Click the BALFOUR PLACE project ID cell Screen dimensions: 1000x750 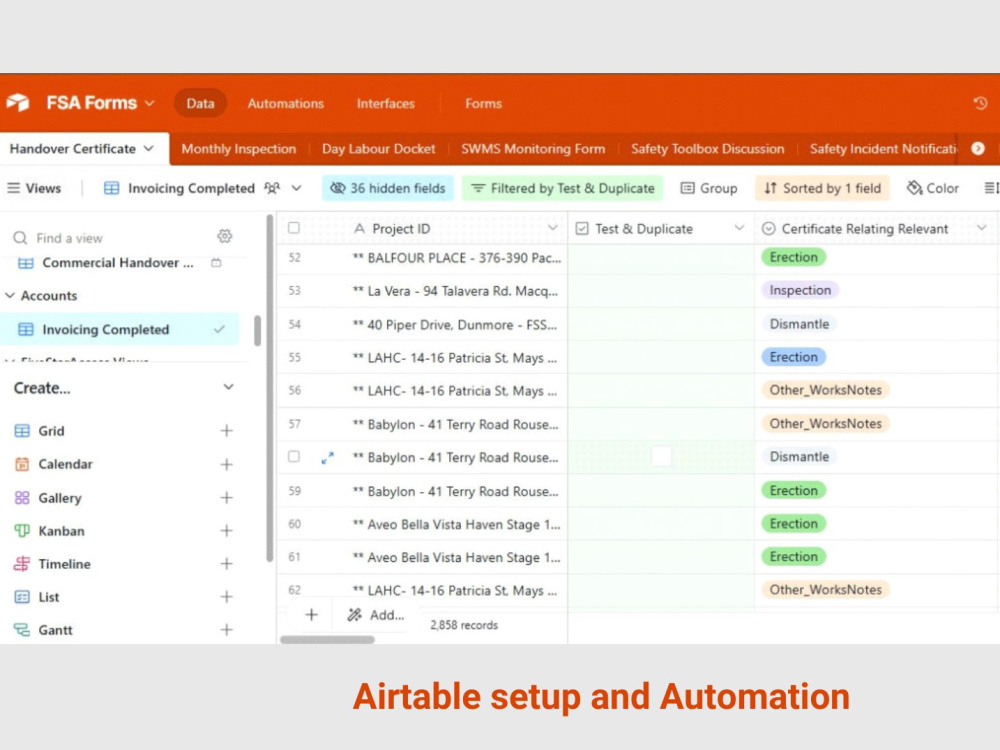tap(456, 258)
